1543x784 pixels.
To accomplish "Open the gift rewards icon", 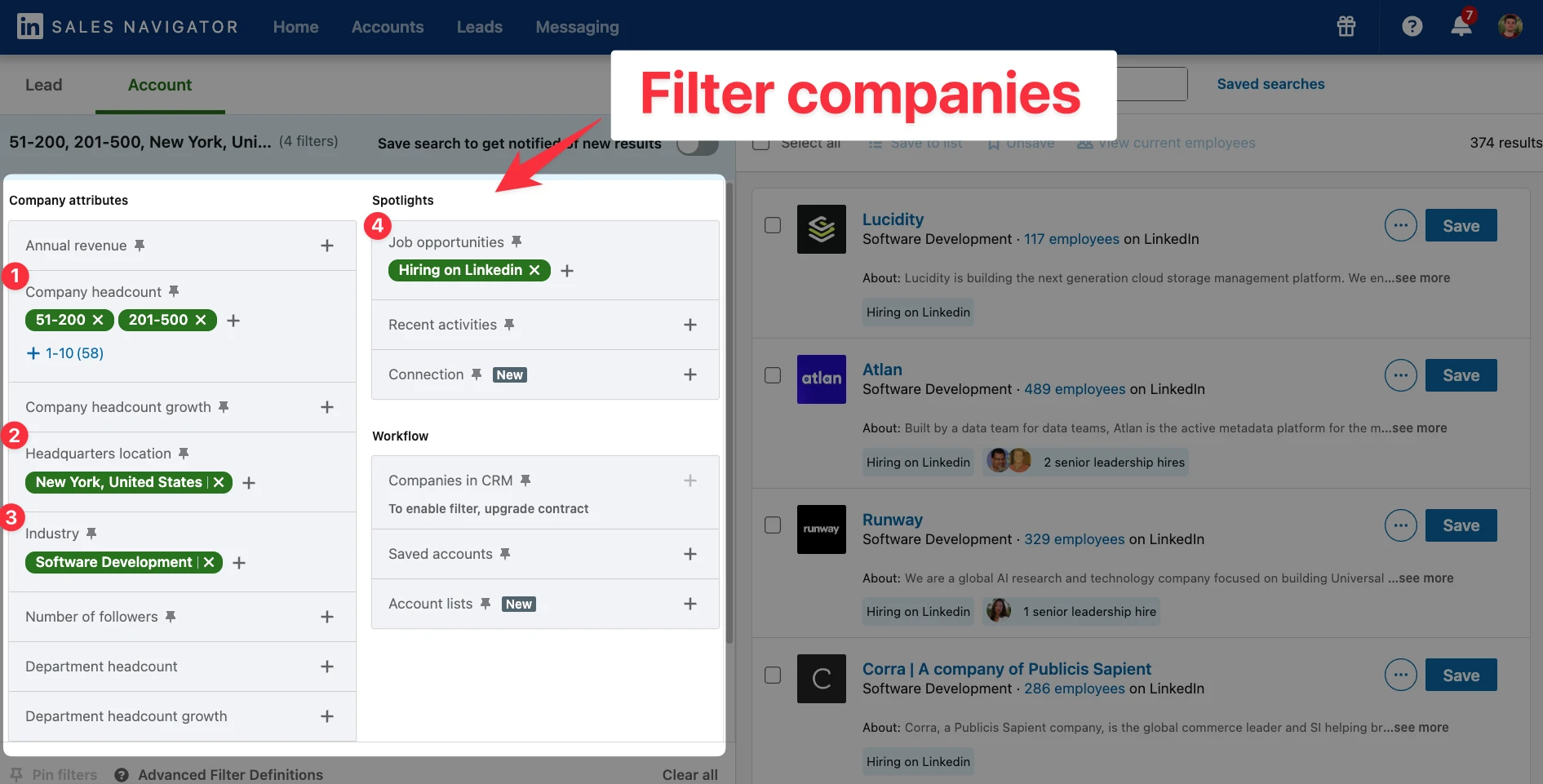I will pyautogui.click(x=1346, y=26).
